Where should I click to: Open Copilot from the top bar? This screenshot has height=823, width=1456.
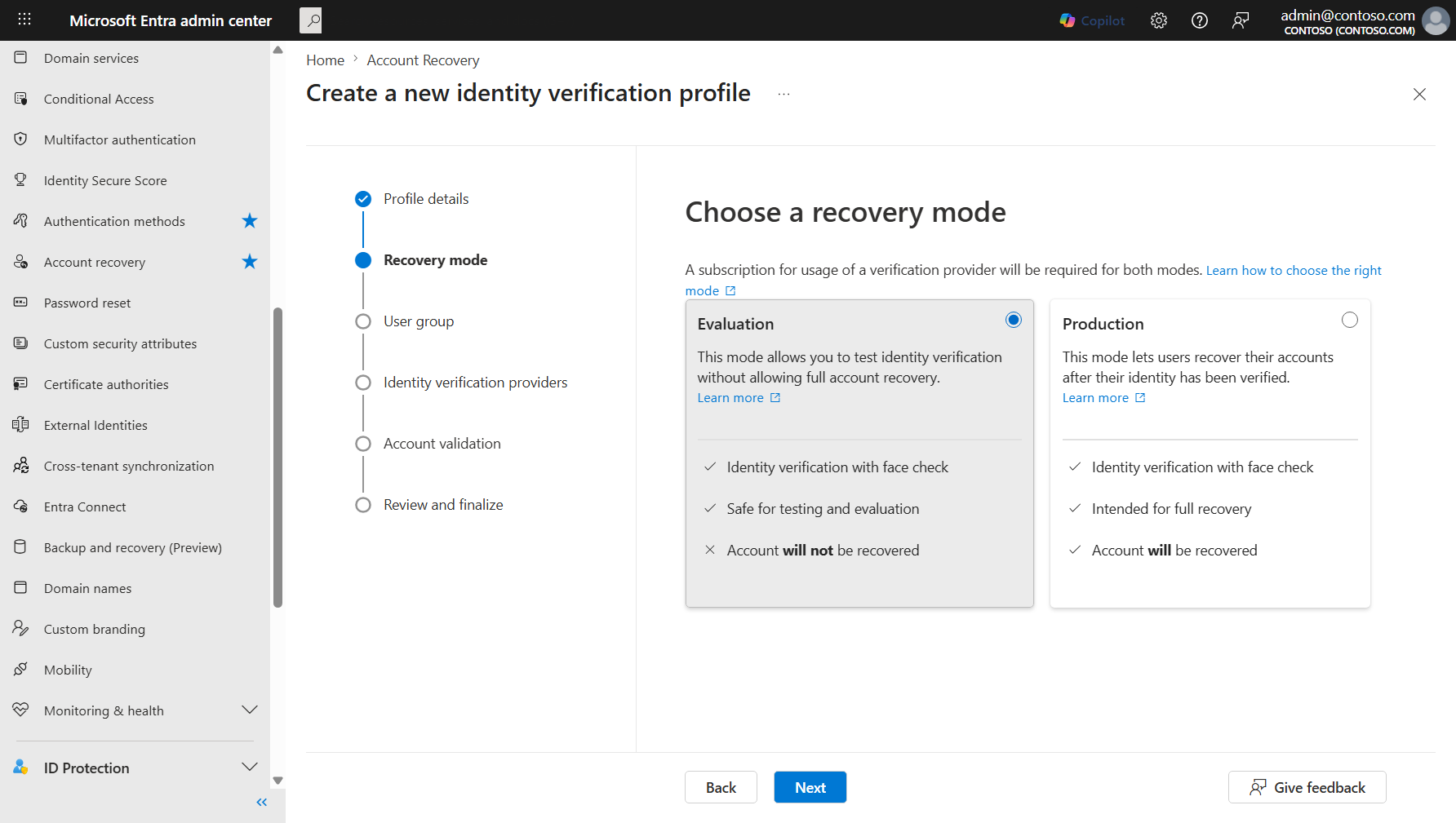[x=1092, y=20]
